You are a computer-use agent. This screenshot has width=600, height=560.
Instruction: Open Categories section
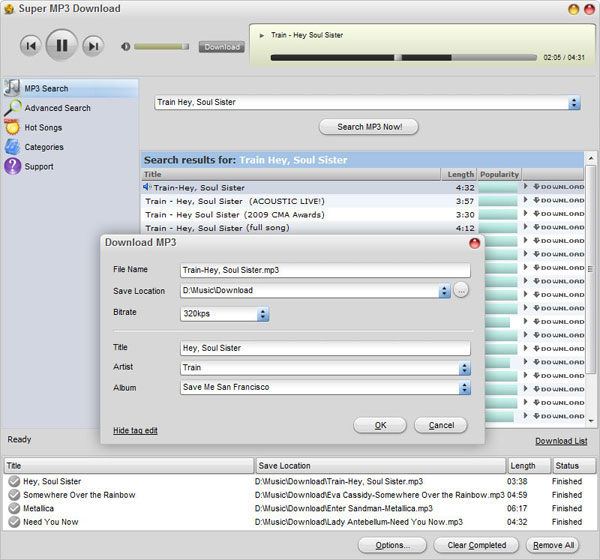(x=44, y=147)
